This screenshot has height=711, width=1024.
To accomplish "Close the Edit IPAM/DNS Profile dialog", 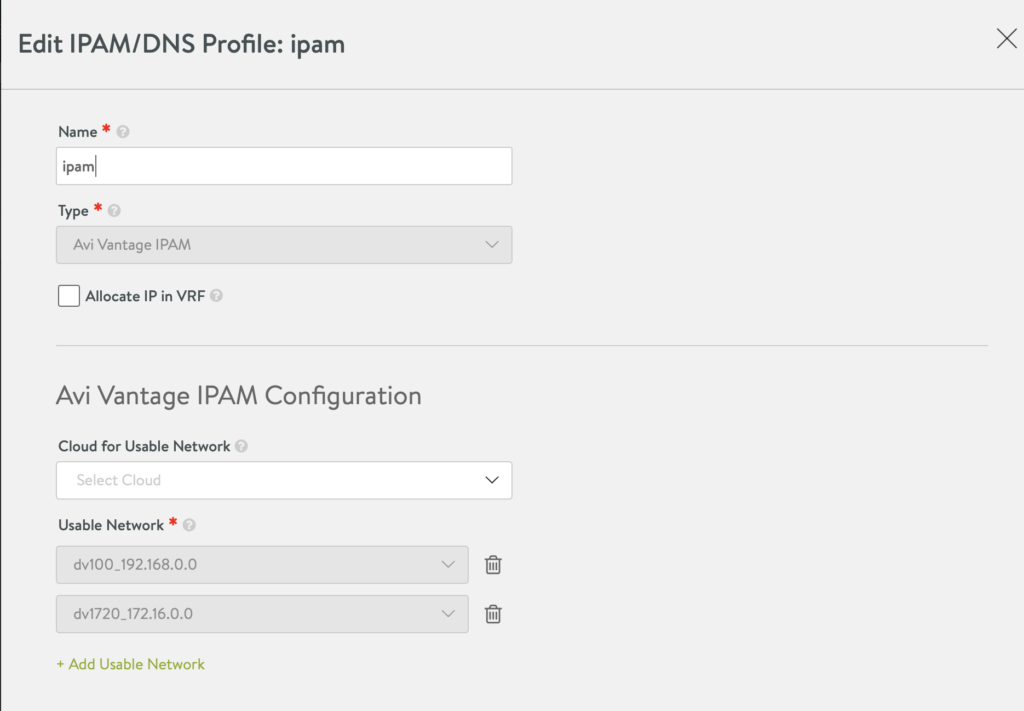I will pyautogui.click(x=1006, y=39).
